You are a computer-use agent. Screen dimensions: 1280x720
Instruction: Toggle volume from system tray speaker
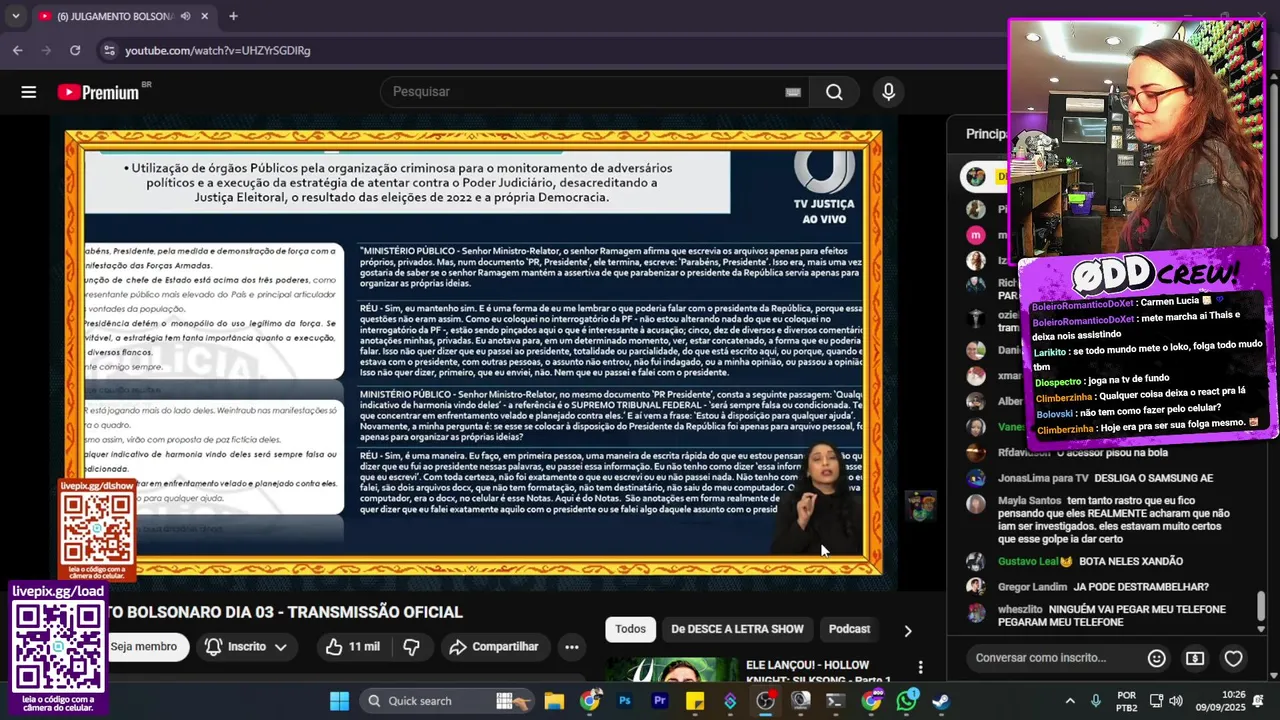pyautogui.click(x=1176, y=701)
